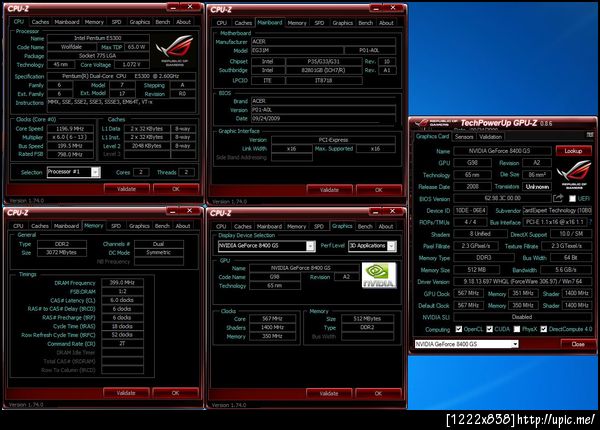Viewport: 600px width, 430px height.
Task: Select the Graphics Card tab in GPU-Z
Action: click(432, 136)
